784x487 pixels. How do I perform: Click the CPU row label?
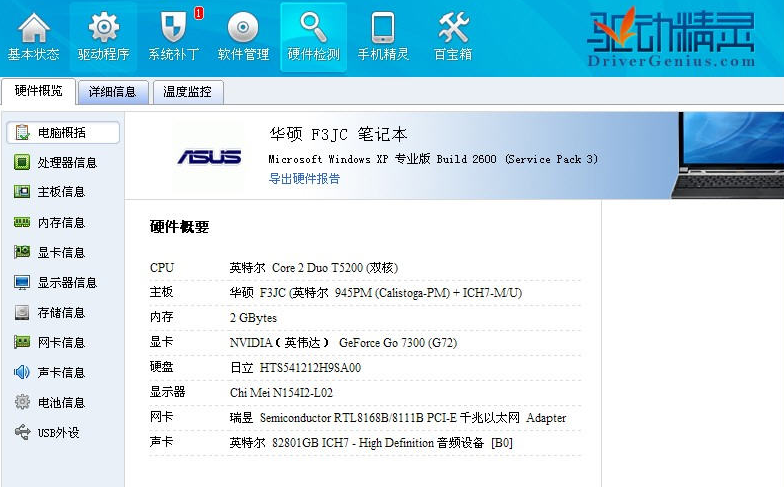(x=162, y=268)
